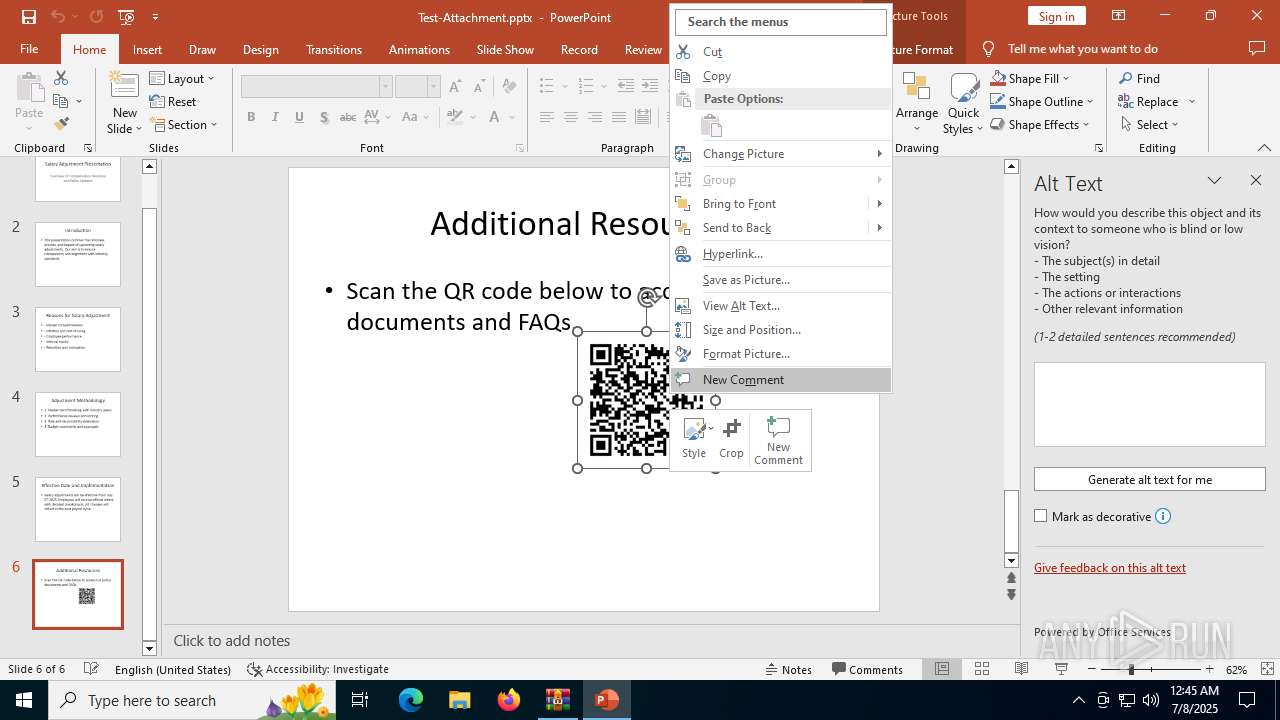
Task: Collapse the ribbon with chevron
Action: 1264,148
